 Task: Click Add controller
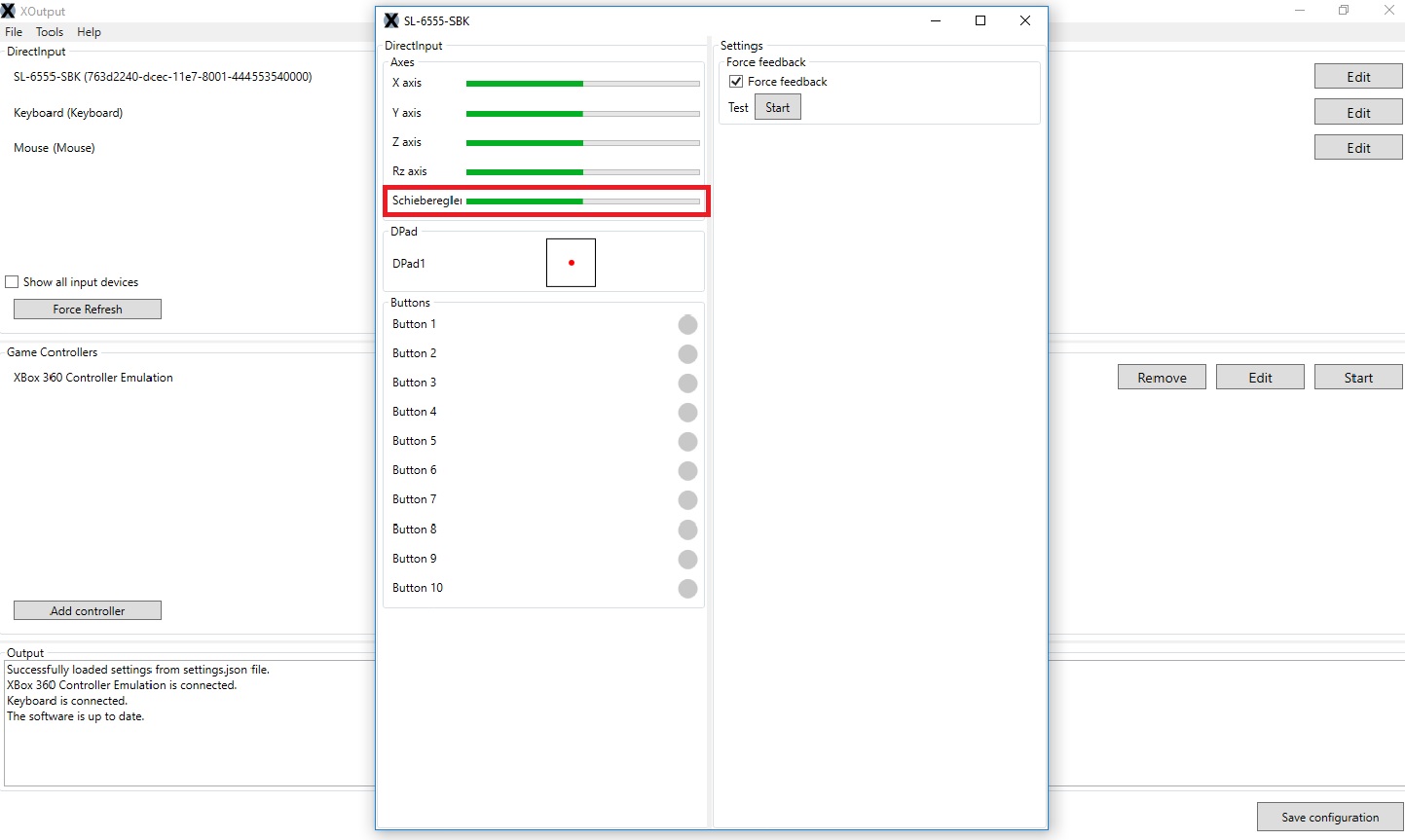point(87,609)
